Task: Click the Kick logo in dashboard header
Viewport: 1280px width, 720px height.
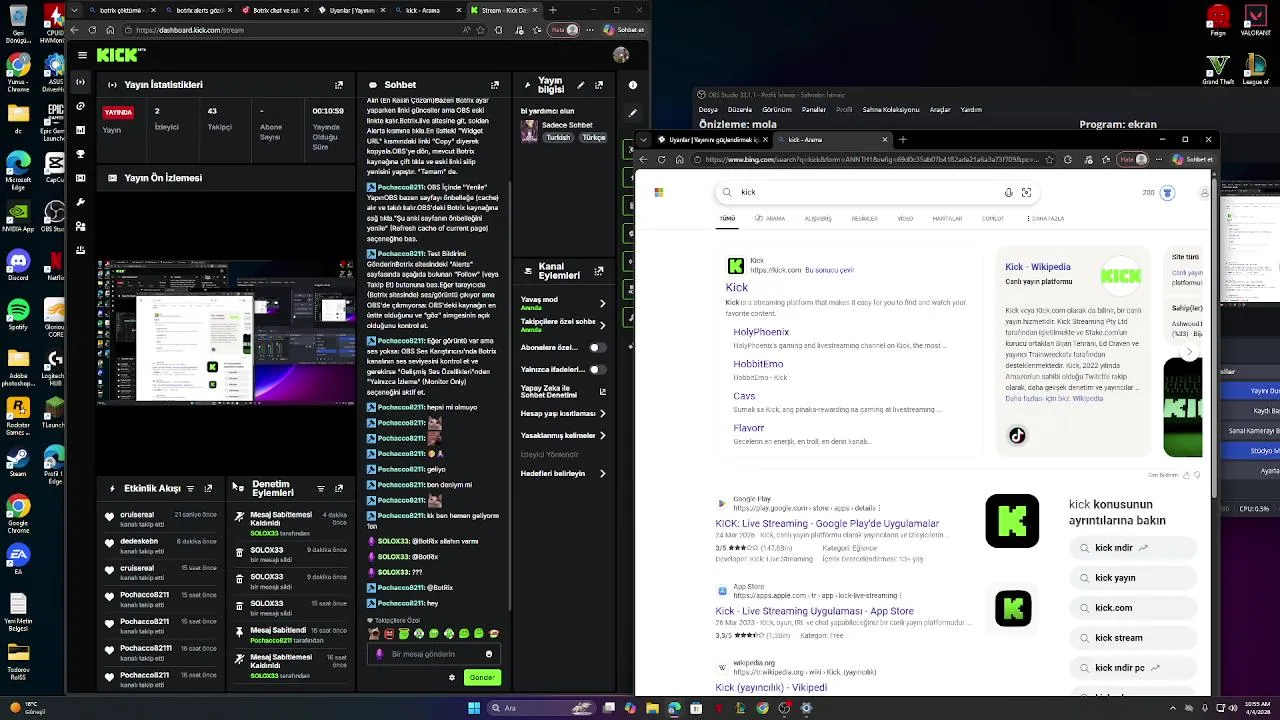Action: pos(120,55)
